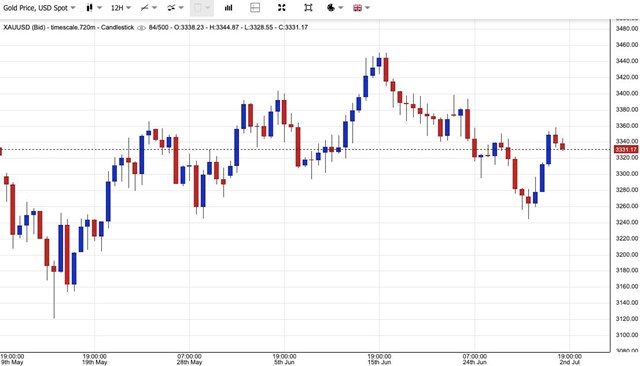Expand the arrow next to language flag

click(367, 8)
